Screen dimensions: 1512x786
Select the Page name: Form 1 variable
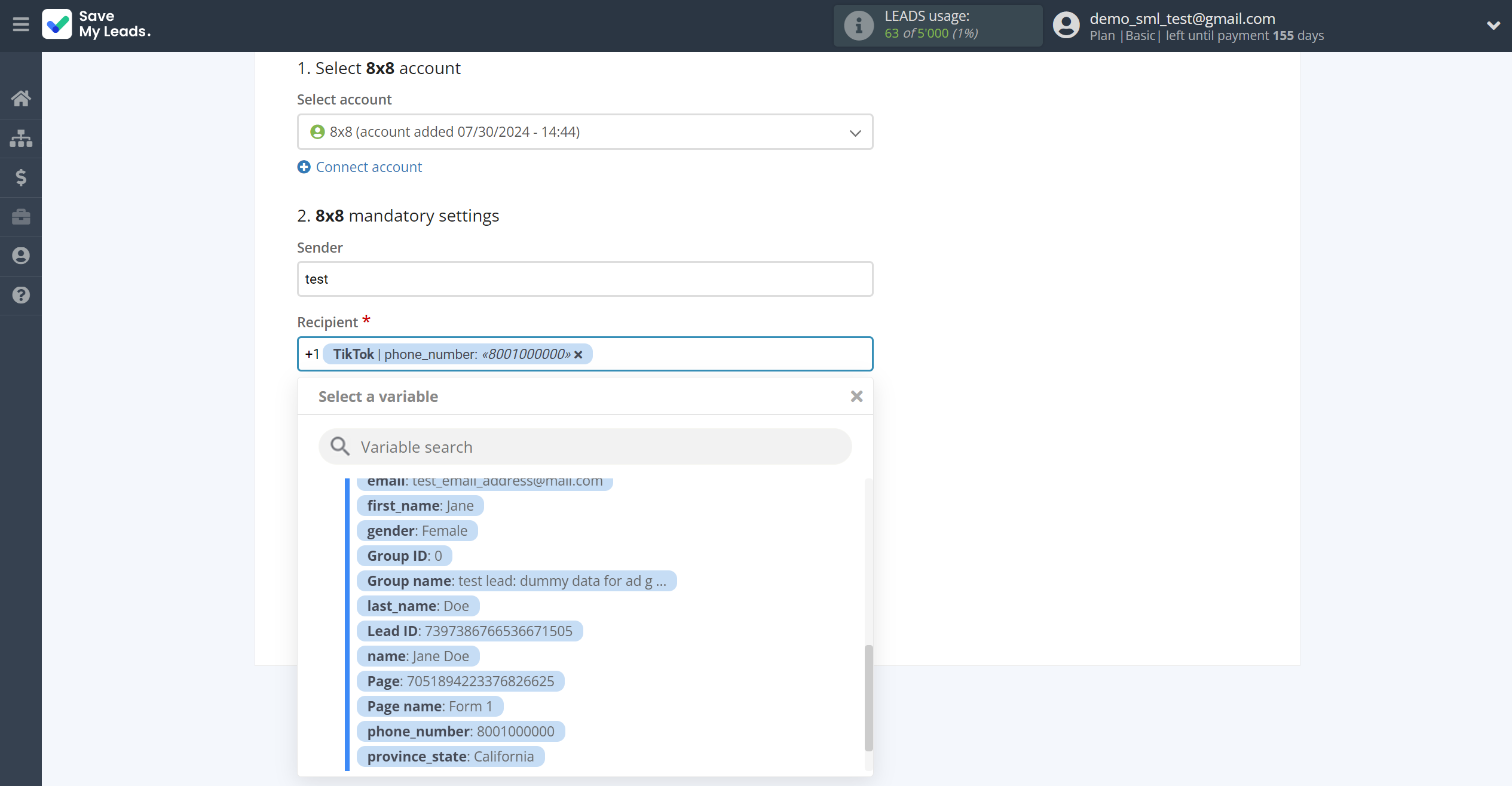[430, 707]
